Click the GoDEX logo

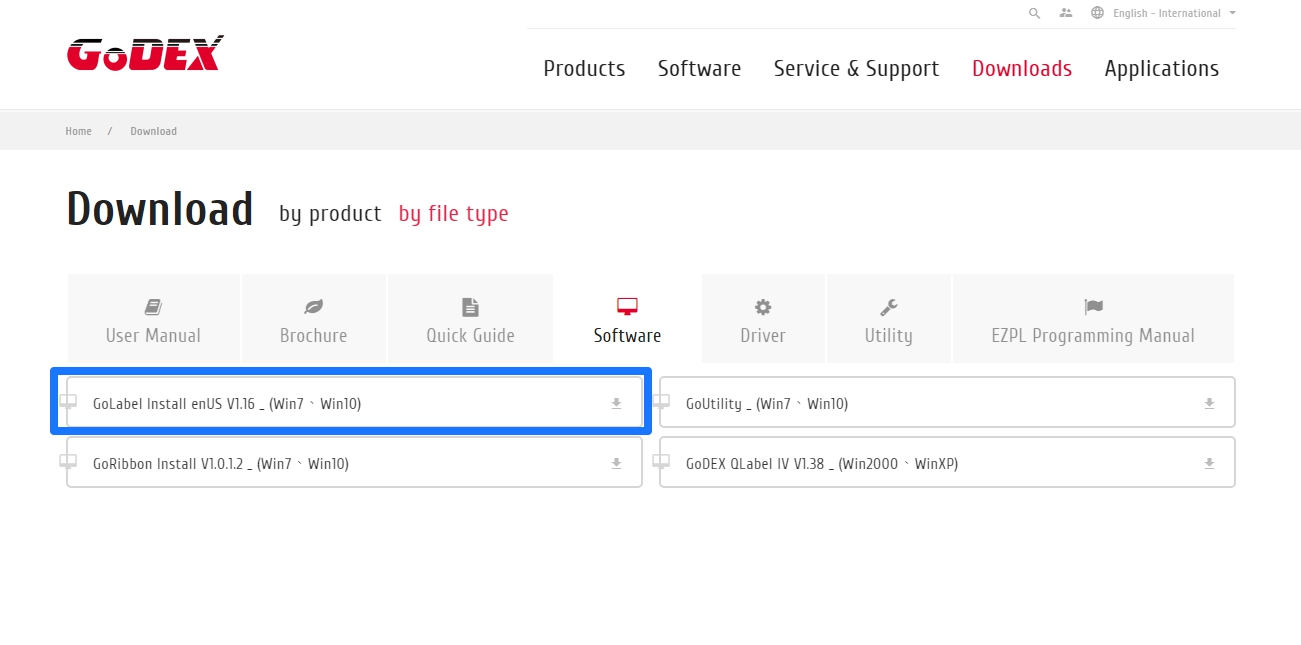(x=145, y=54)
